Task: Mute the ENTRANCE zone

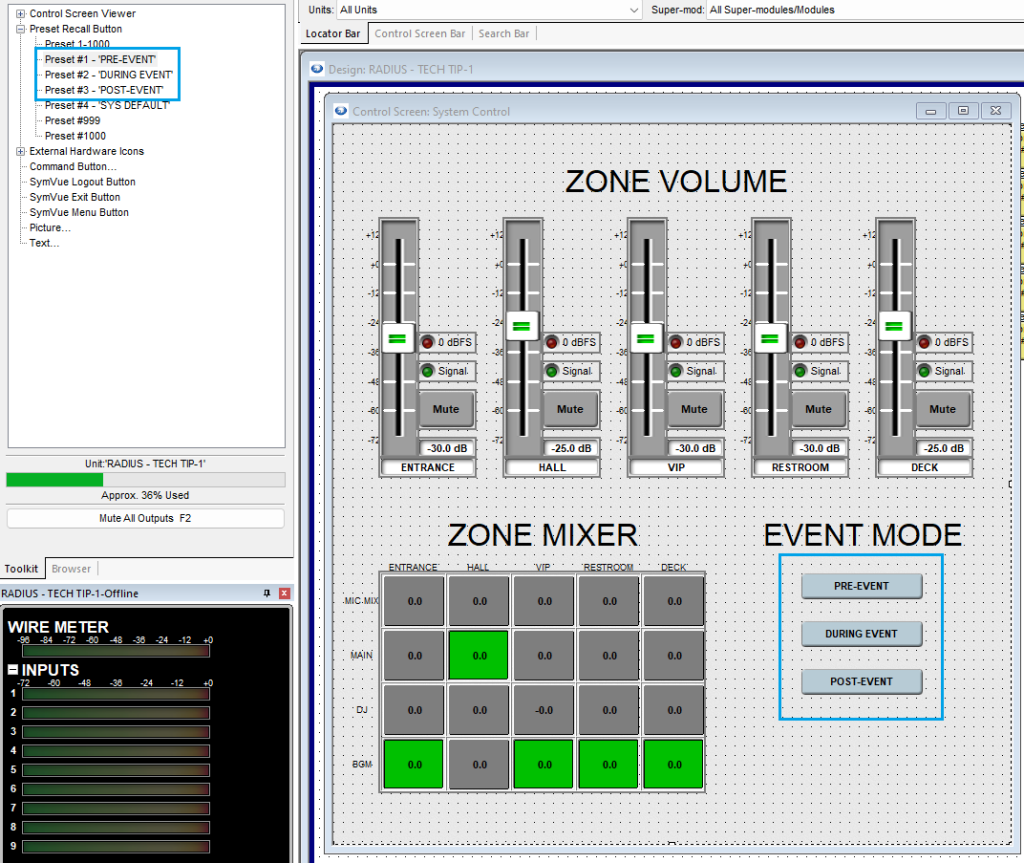Action: coord(446,409)
